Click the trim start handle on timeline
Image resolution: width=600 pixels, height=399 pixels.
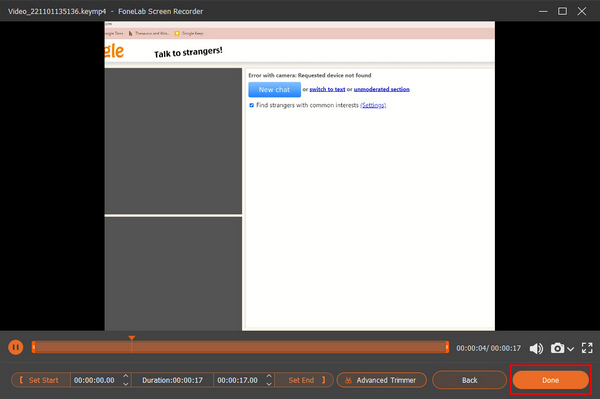pyautogui.click(x=34, y=347)
